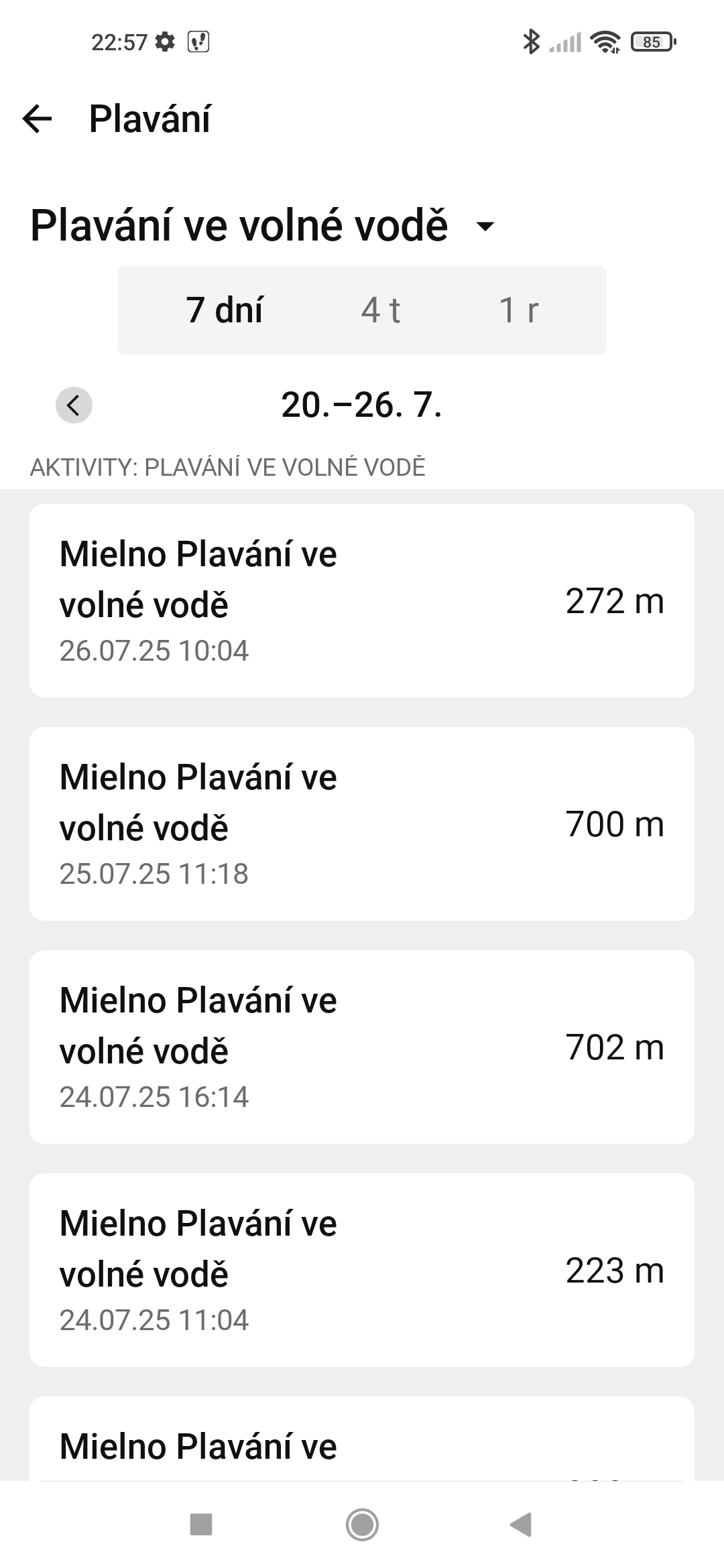This screenshot has height=1568, width=724.
Task: Switch to the 1 r time range tab
Action: (x=519, y=310)
